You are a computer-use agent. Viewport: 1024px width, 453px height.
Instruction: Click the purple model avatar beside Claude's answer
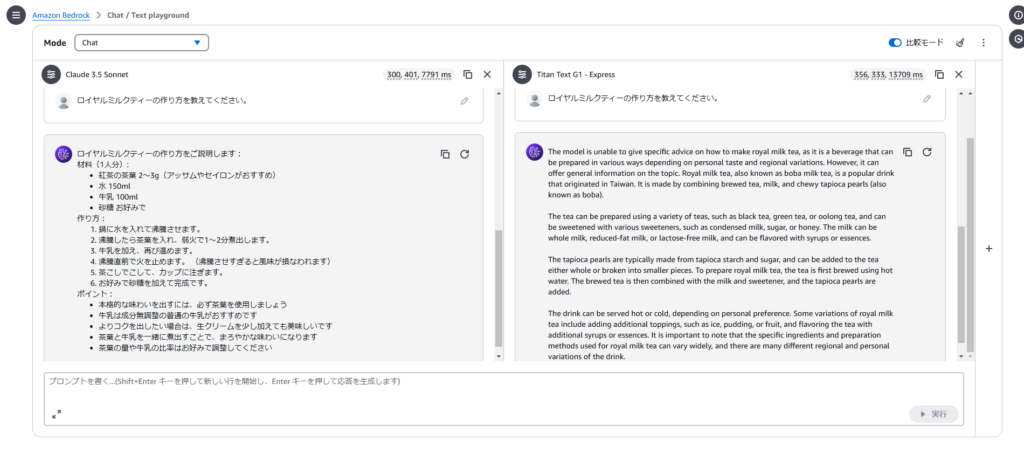[x=63, y=154]
